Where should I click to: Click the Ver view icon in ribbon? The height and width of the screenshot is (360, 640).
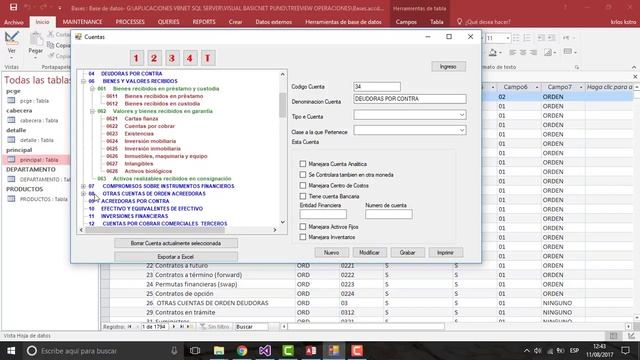point(11,39)
